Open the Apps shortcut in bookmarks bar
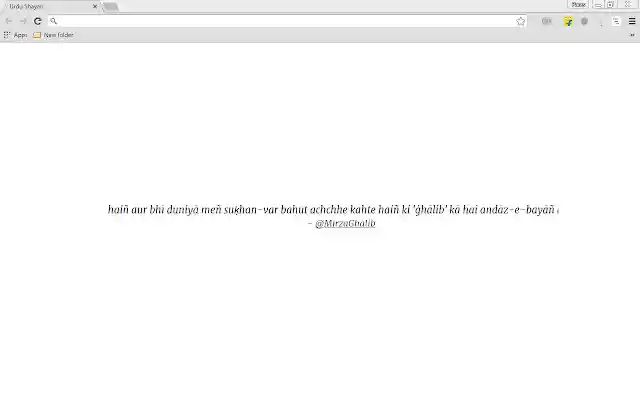The image size is (640, 400). 16,35
